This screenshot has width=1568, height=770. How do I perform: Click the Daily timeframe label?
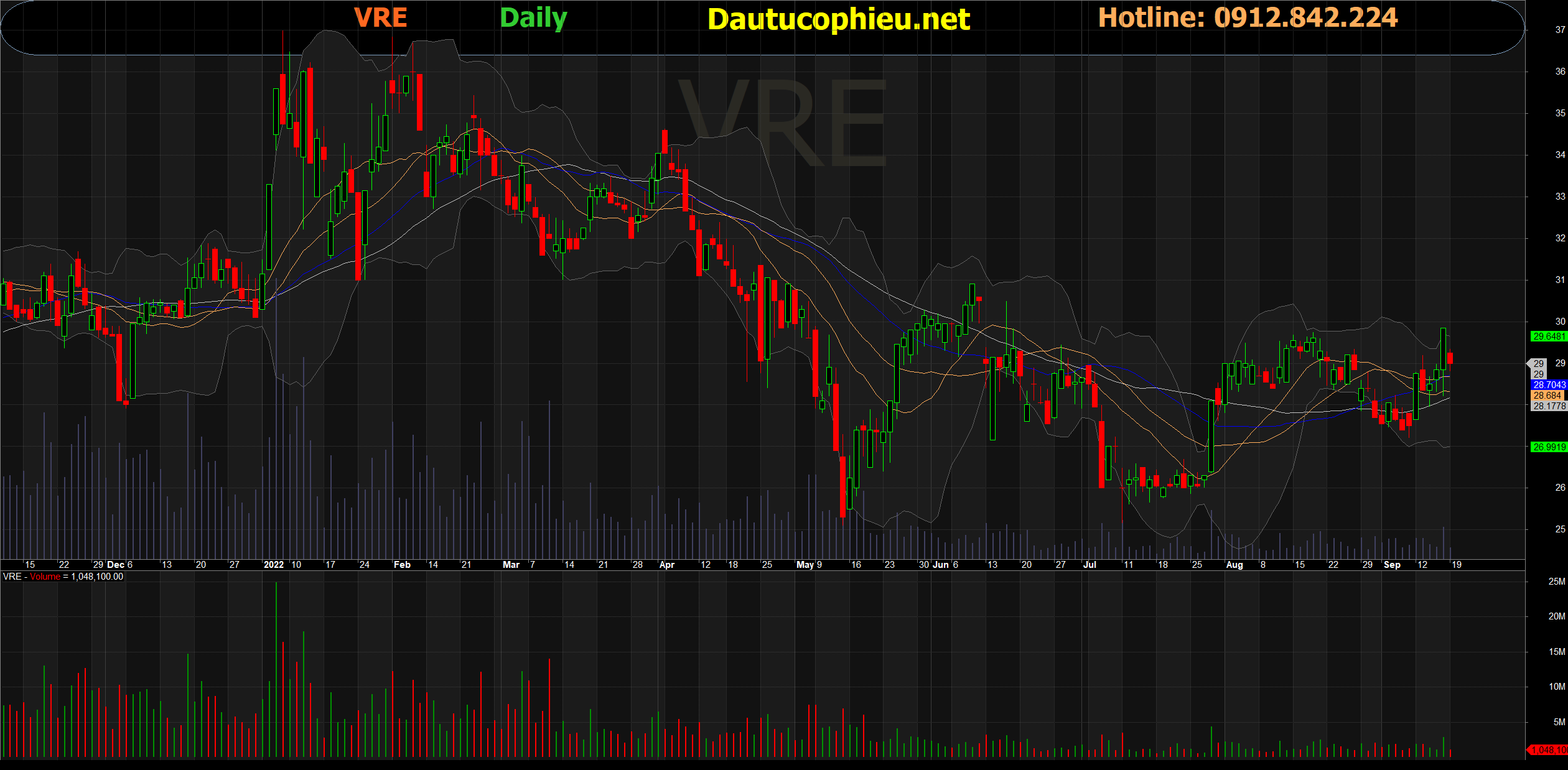pos(533,17)
